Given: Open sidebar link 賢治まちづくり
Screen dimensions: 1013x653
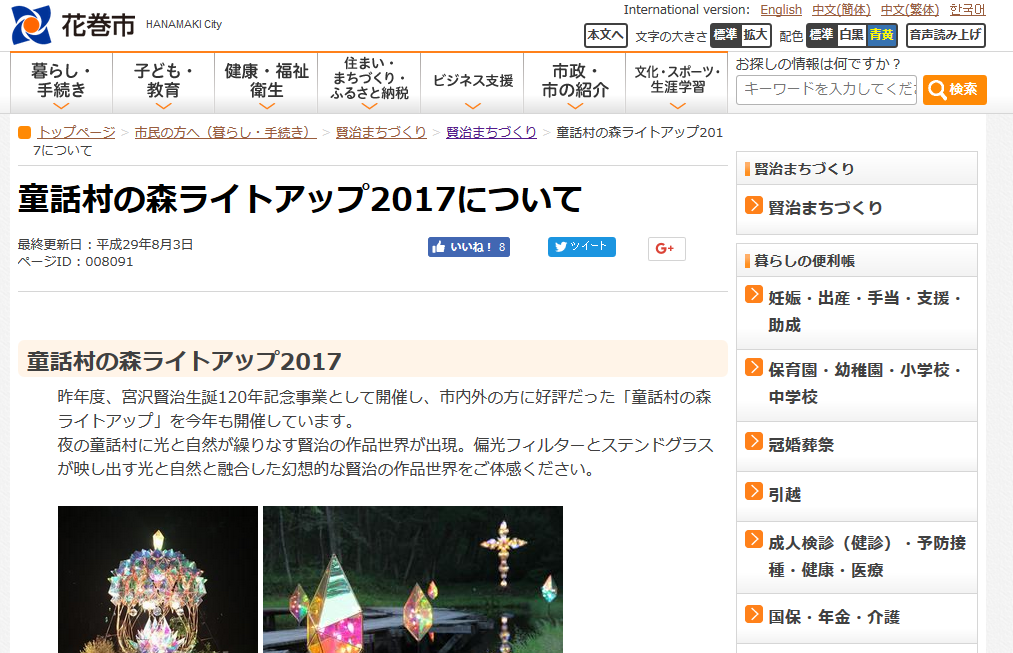Looking at the screenshot, I should pos(825,207).
